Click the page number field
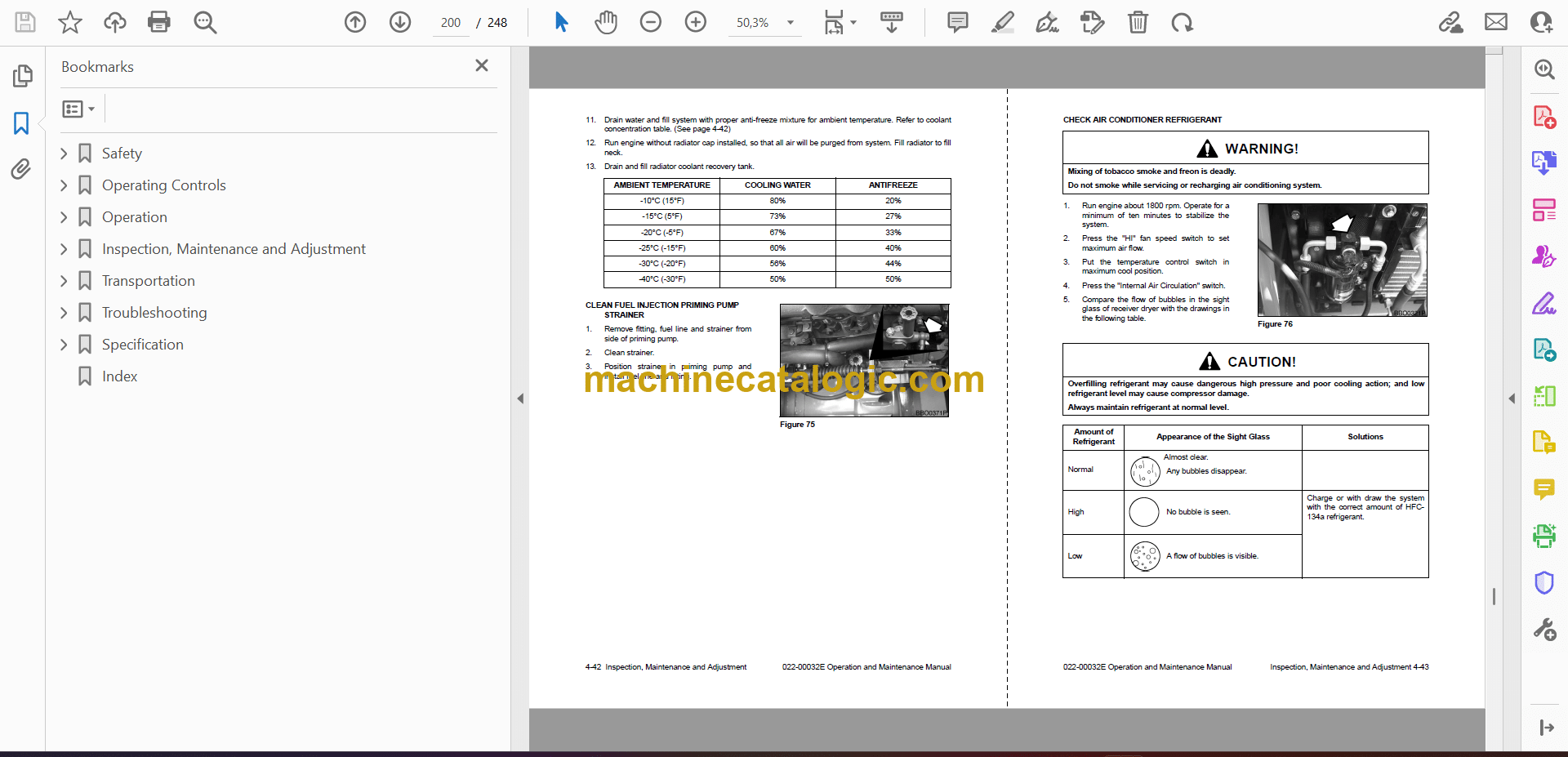The width and height of the screenshot is (1568, 757). tap(450, 23)
